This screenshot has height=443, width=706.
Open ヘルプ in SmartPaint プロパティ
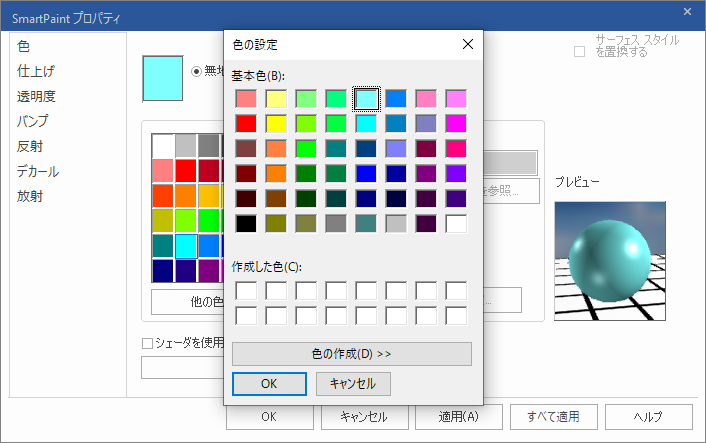pyautogui.click(x=648, y=416)
